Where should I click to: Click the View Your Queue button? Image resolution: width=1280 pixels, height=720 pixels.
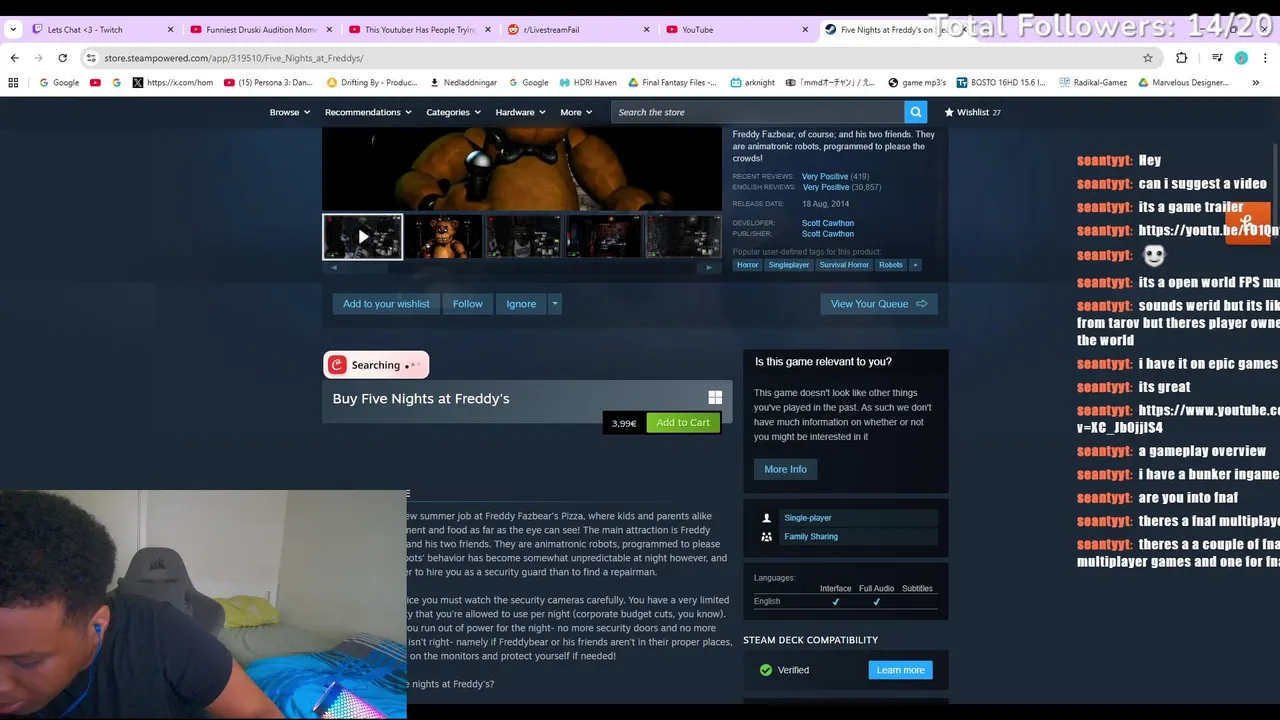tap(879, 304)
